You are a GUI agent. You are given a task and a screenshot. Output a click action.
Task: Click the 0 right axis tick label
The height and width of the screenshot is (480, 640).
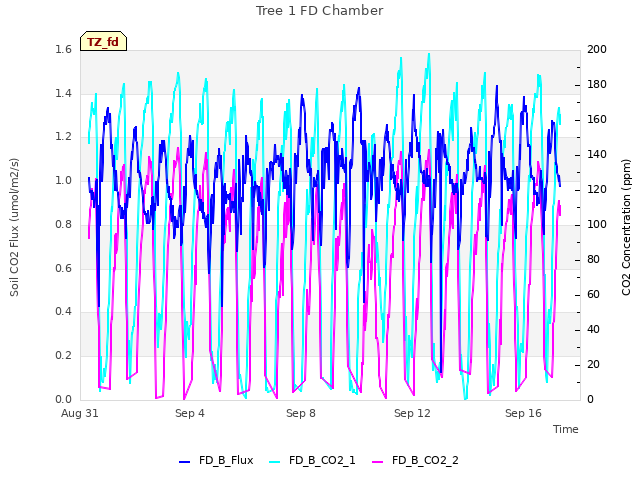590,400
